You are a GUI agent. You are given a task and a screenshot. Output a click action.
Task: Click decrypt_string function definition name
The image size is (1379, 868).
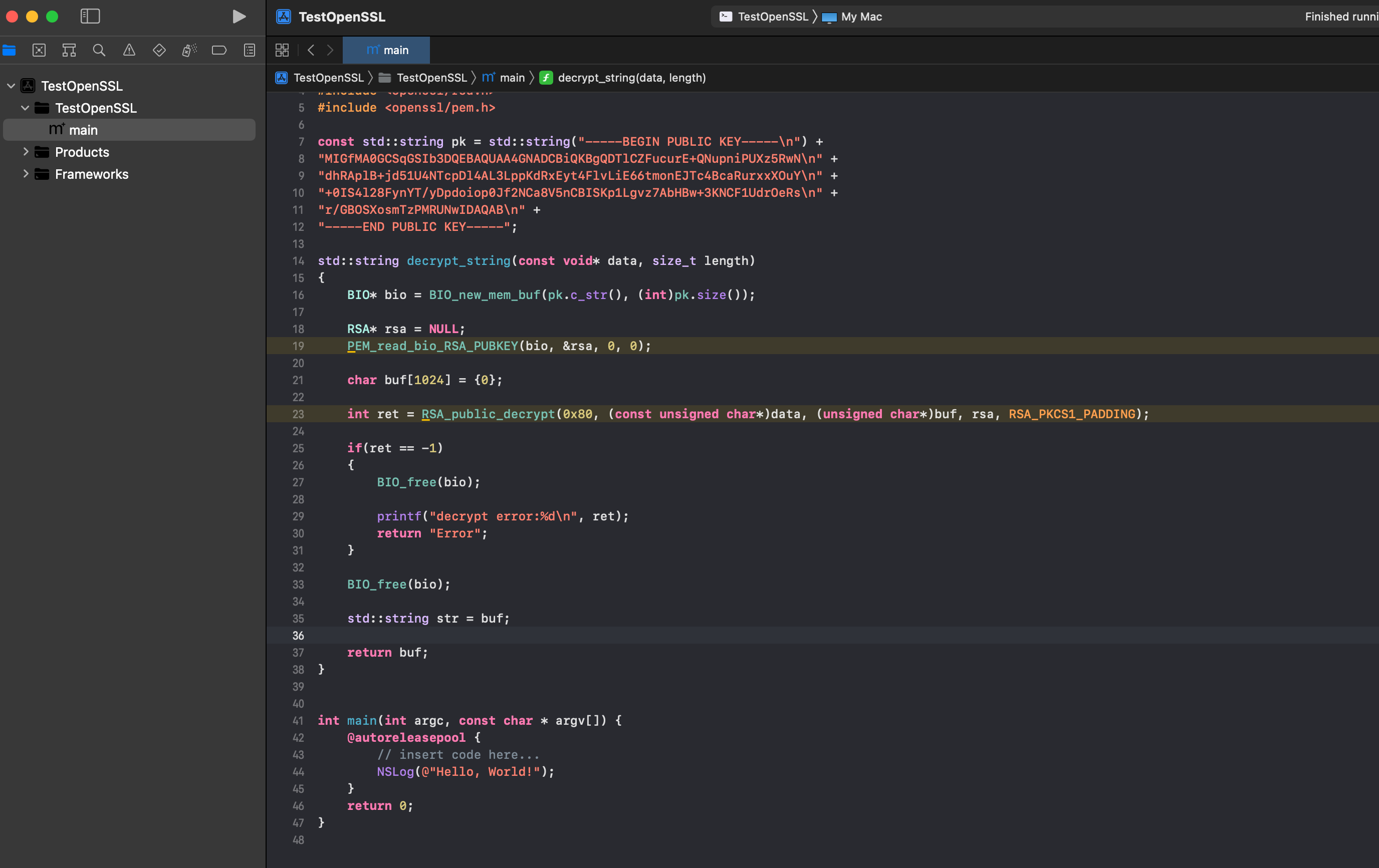pos(458,261)
